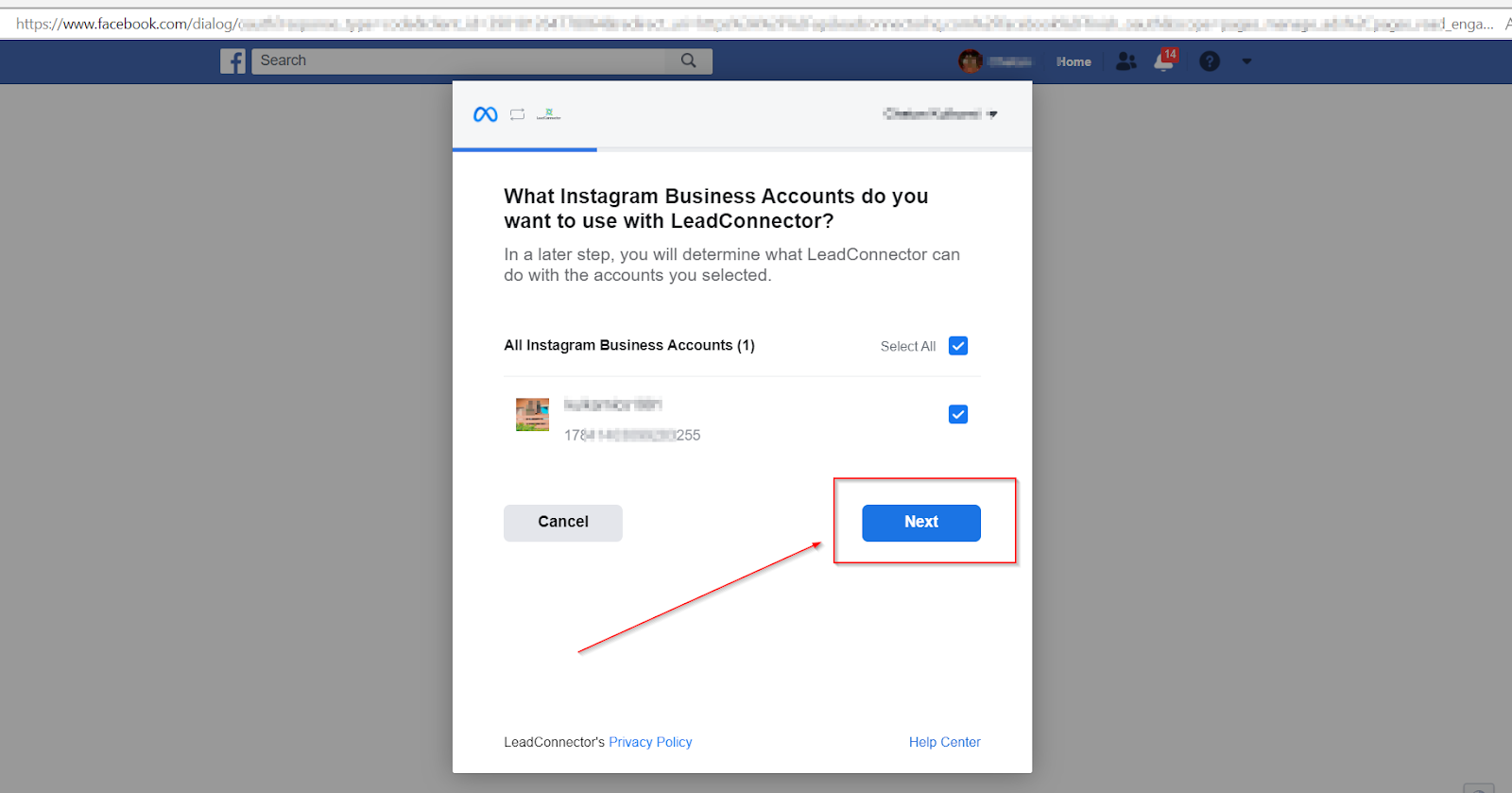This screenshot has width=1512, height=793.
Task: Click the Facebook logo icon
Action: pyautogui.click(x=232, y=61)
